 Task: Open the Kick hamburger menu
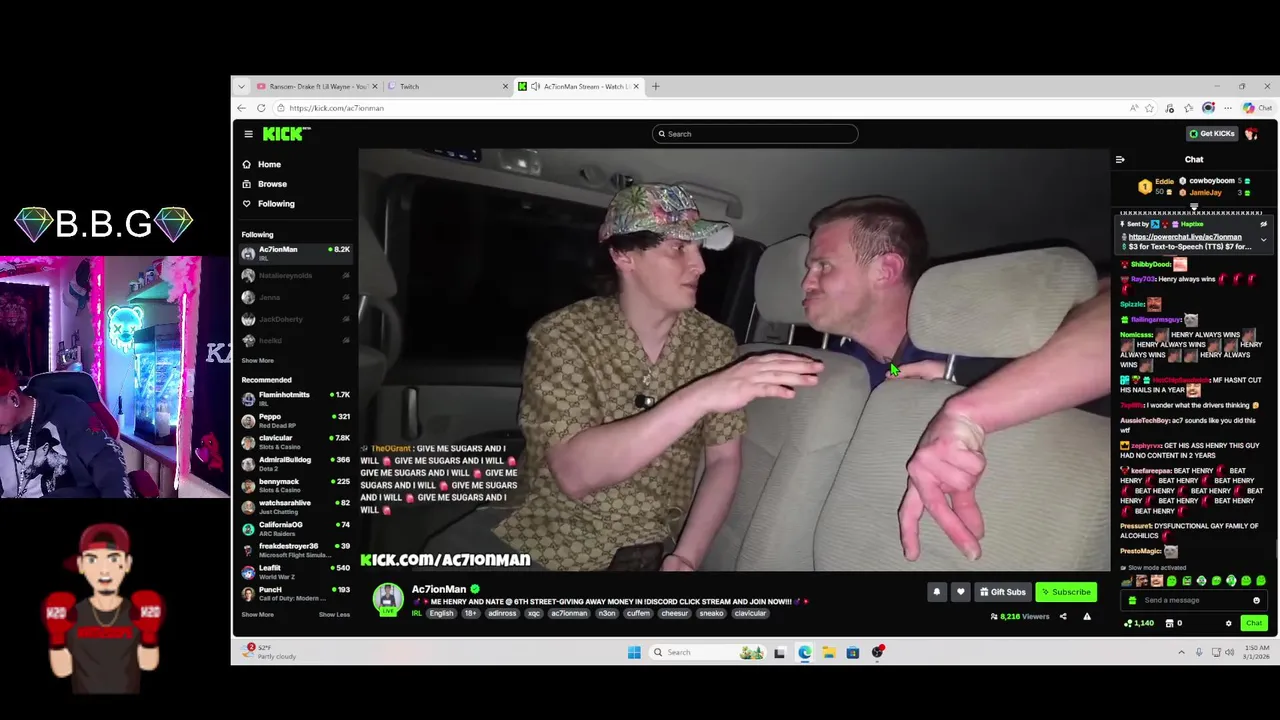tap(248, 134)
